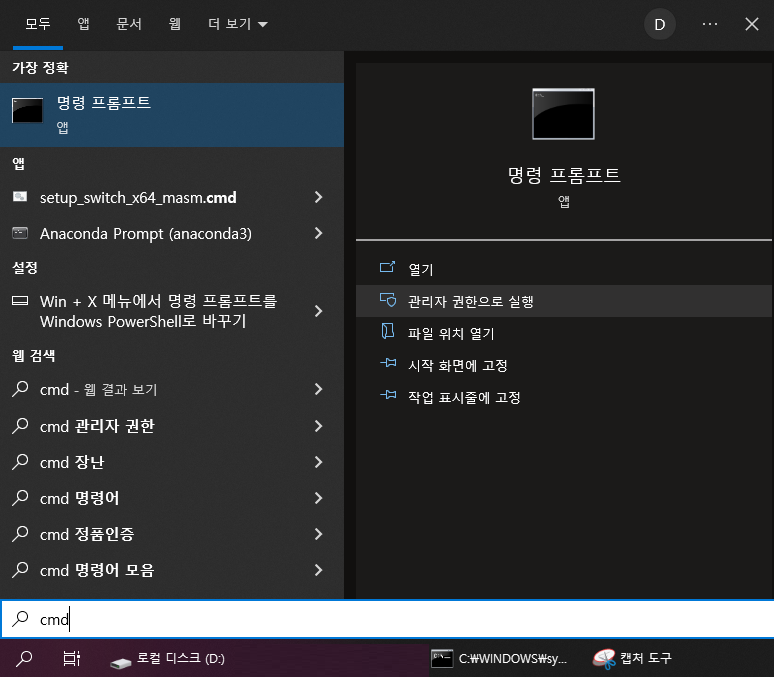Choose 파일 위치 열기
774x677 pixels.
tap(564, 333)
